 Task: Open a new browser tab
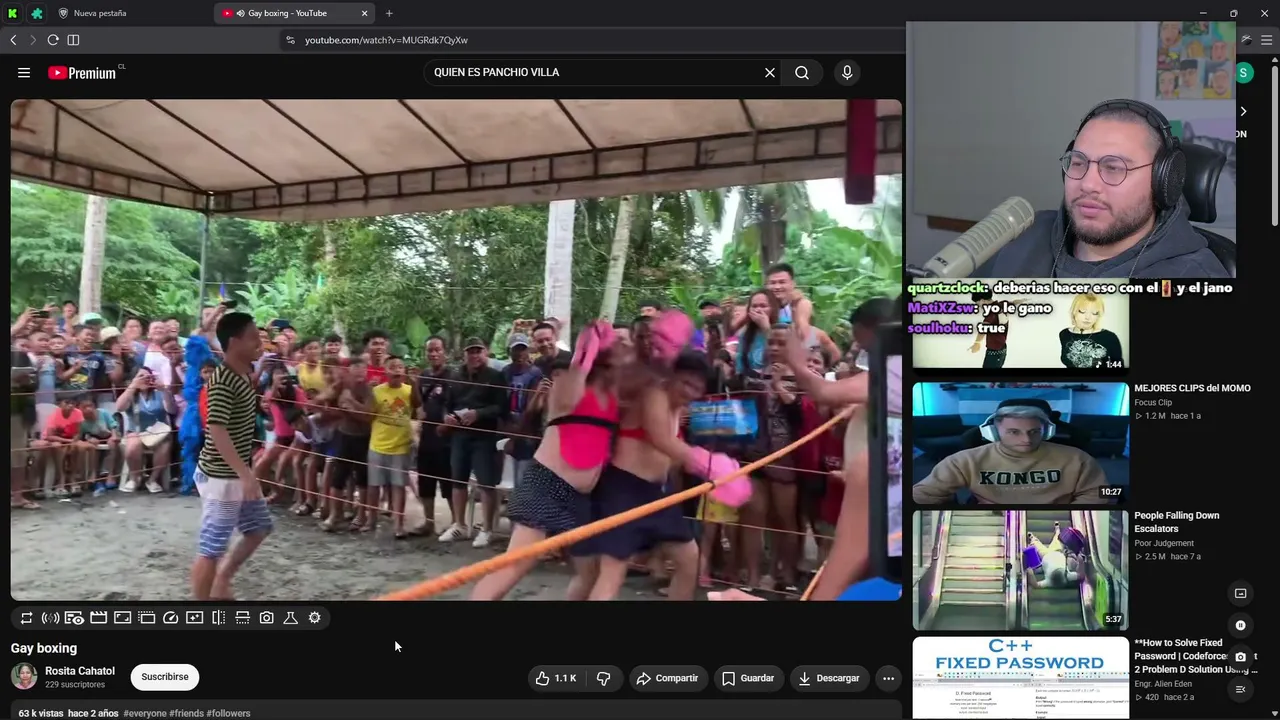pyautogui.click(x=389, y=13)
